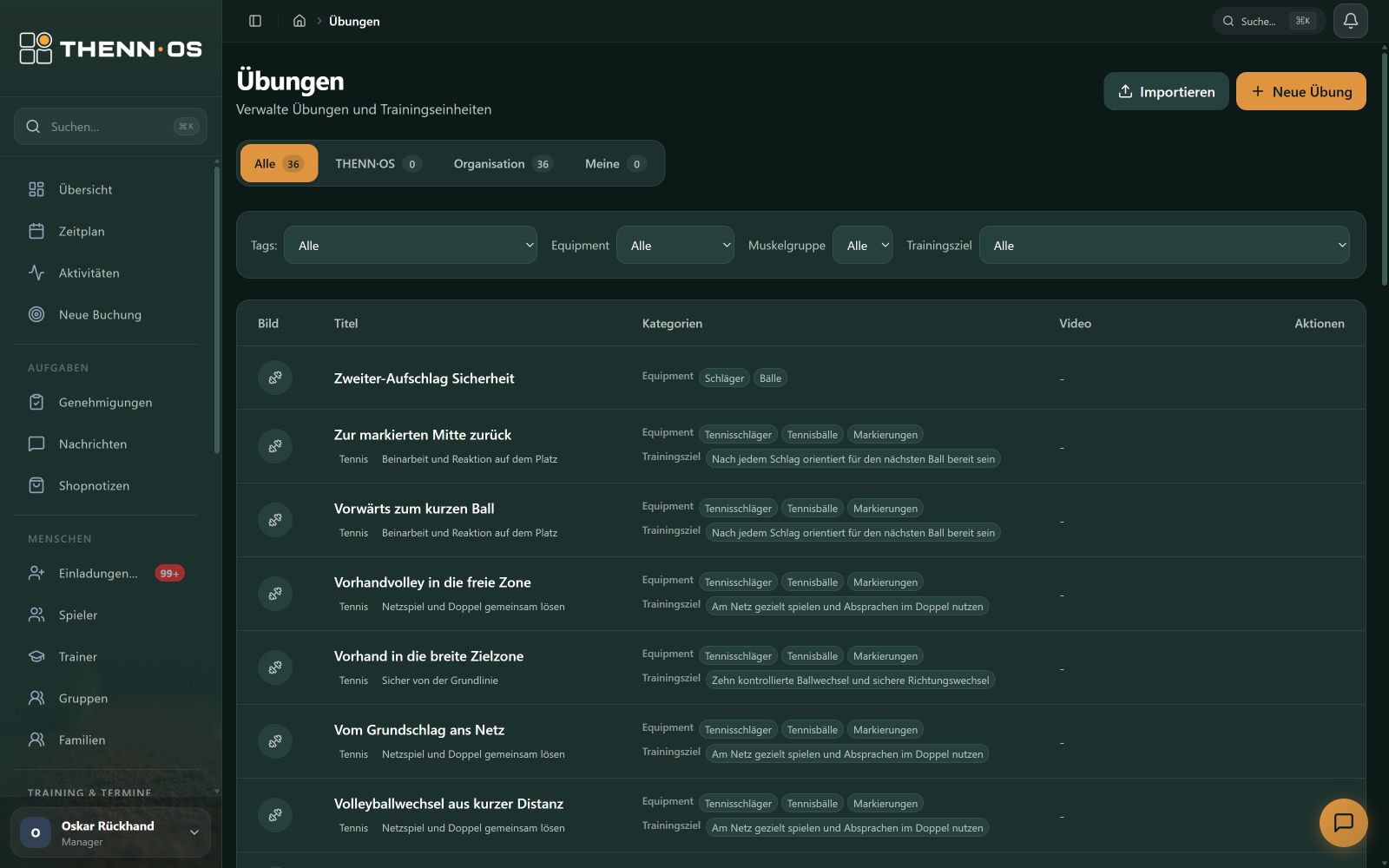Open notifications bell
Image resolution: width=1389 pixels, height=868 pixels.
coord(1351,21)
